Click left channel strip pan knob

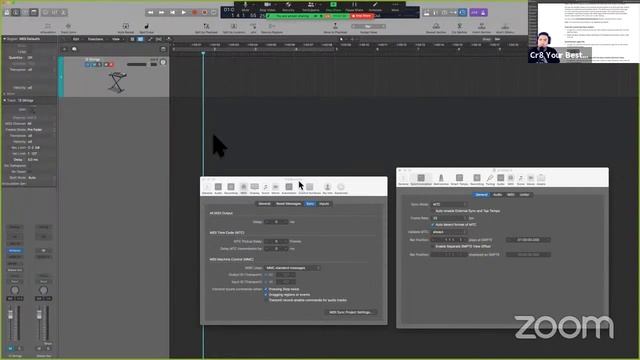(15, 291)
